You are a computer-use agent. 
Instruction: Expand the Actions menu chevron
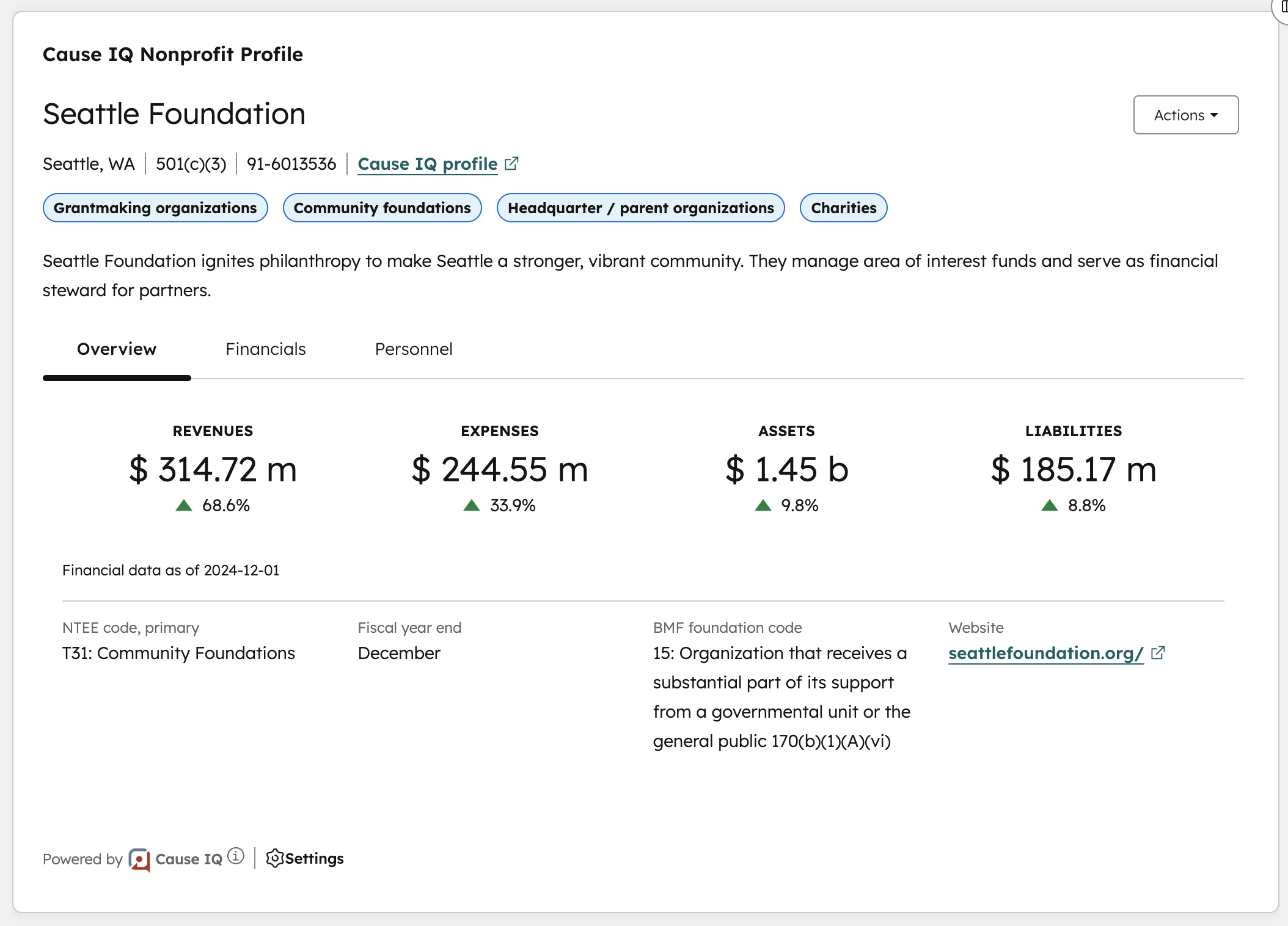[x=1215, y=115]
